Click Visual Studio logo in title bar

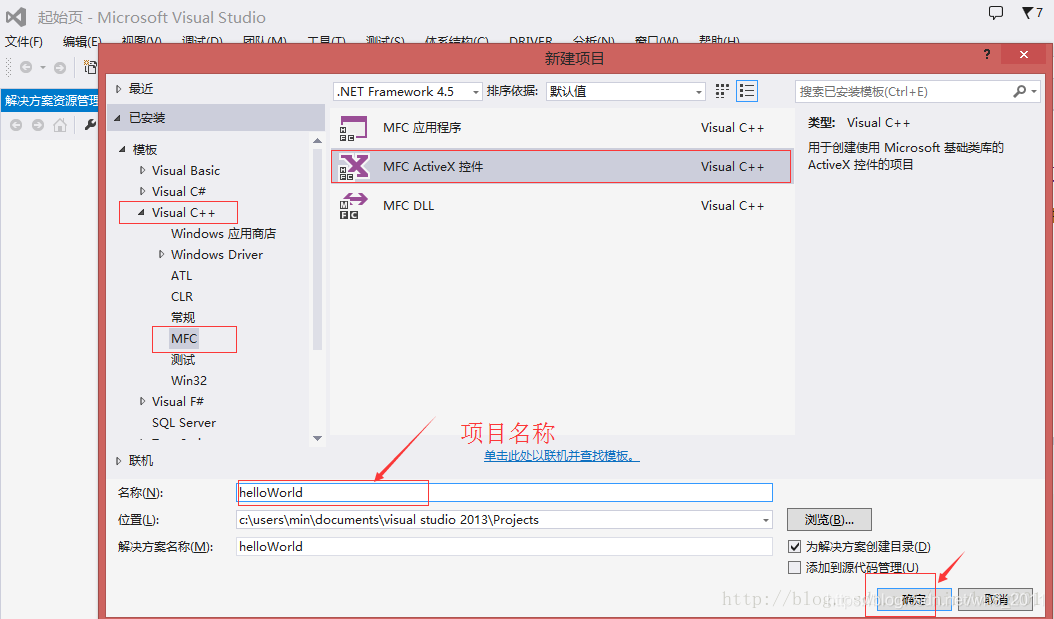point(16,17)
